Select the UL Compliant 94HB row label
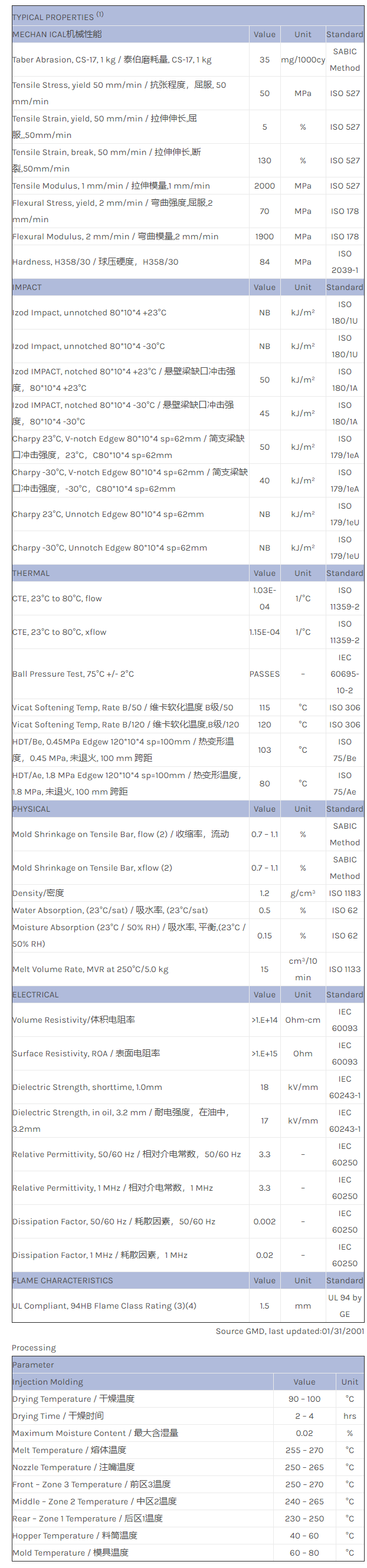Viewport: 367px width, 1568px height. pyautogui.click(x=104, y=1306)
